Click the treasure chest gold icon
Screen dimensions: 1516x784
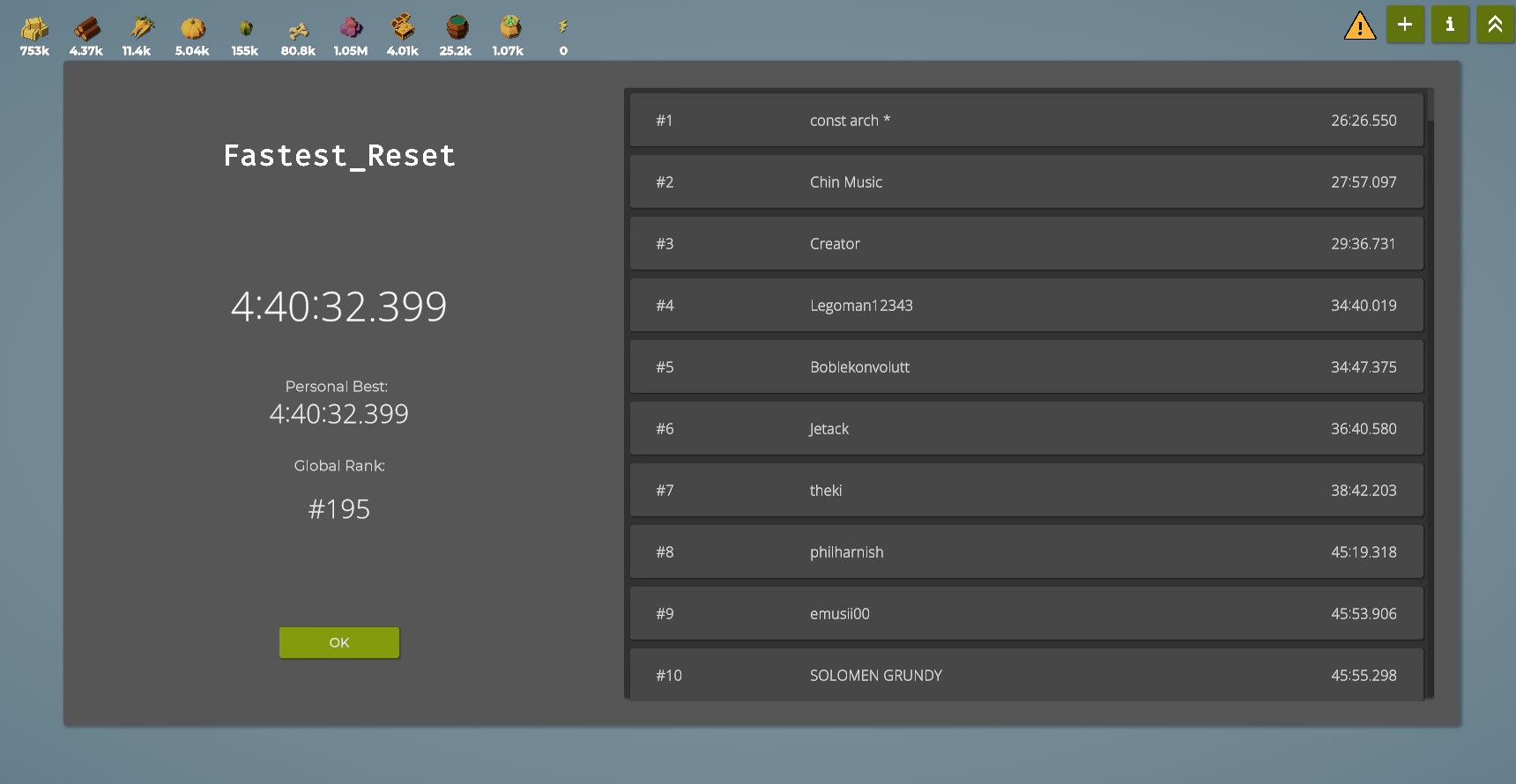coord(403,27)
